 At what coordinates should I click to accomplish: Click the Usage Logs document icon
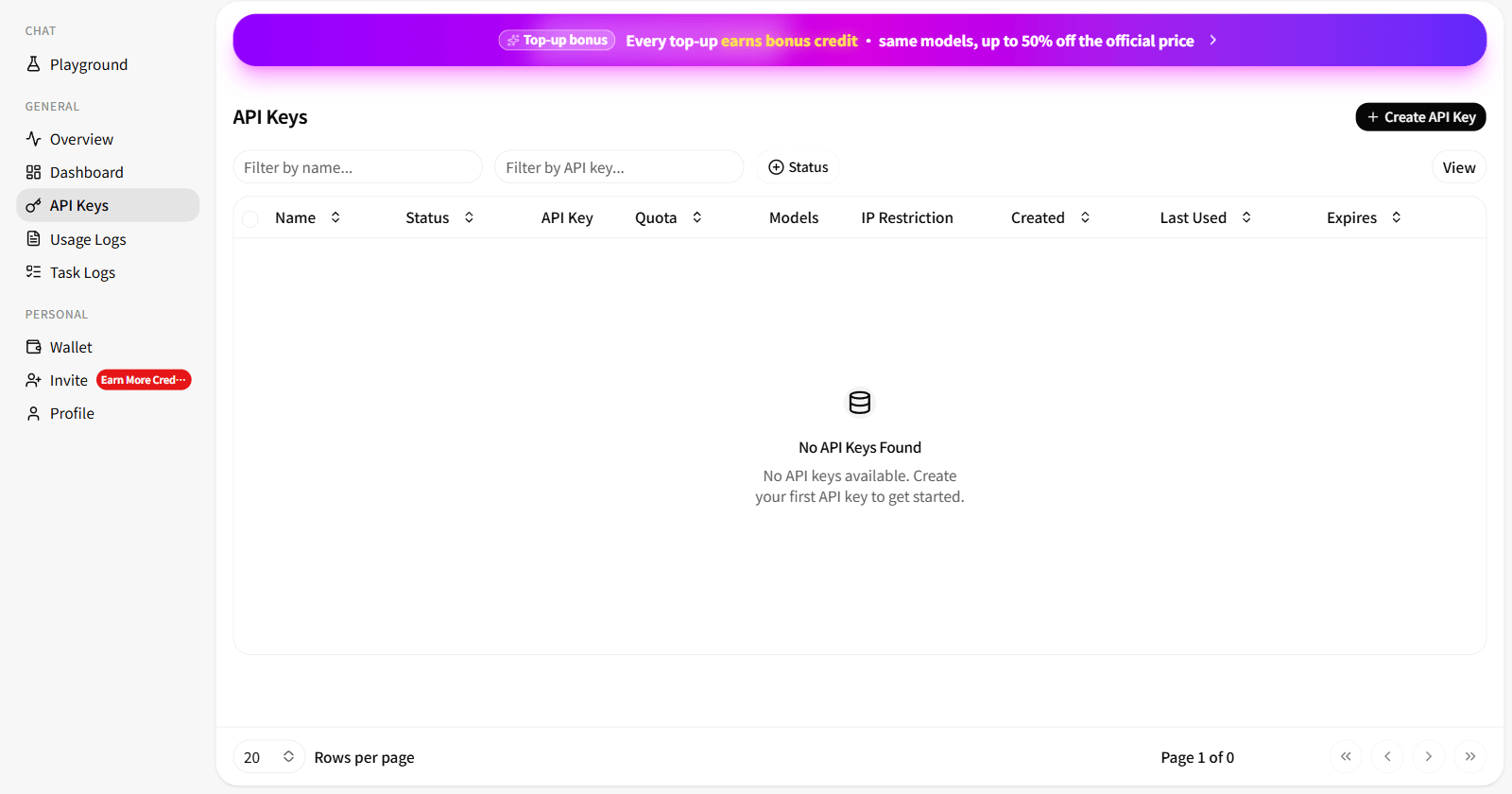pyautogui.click(x=33, y=238)
